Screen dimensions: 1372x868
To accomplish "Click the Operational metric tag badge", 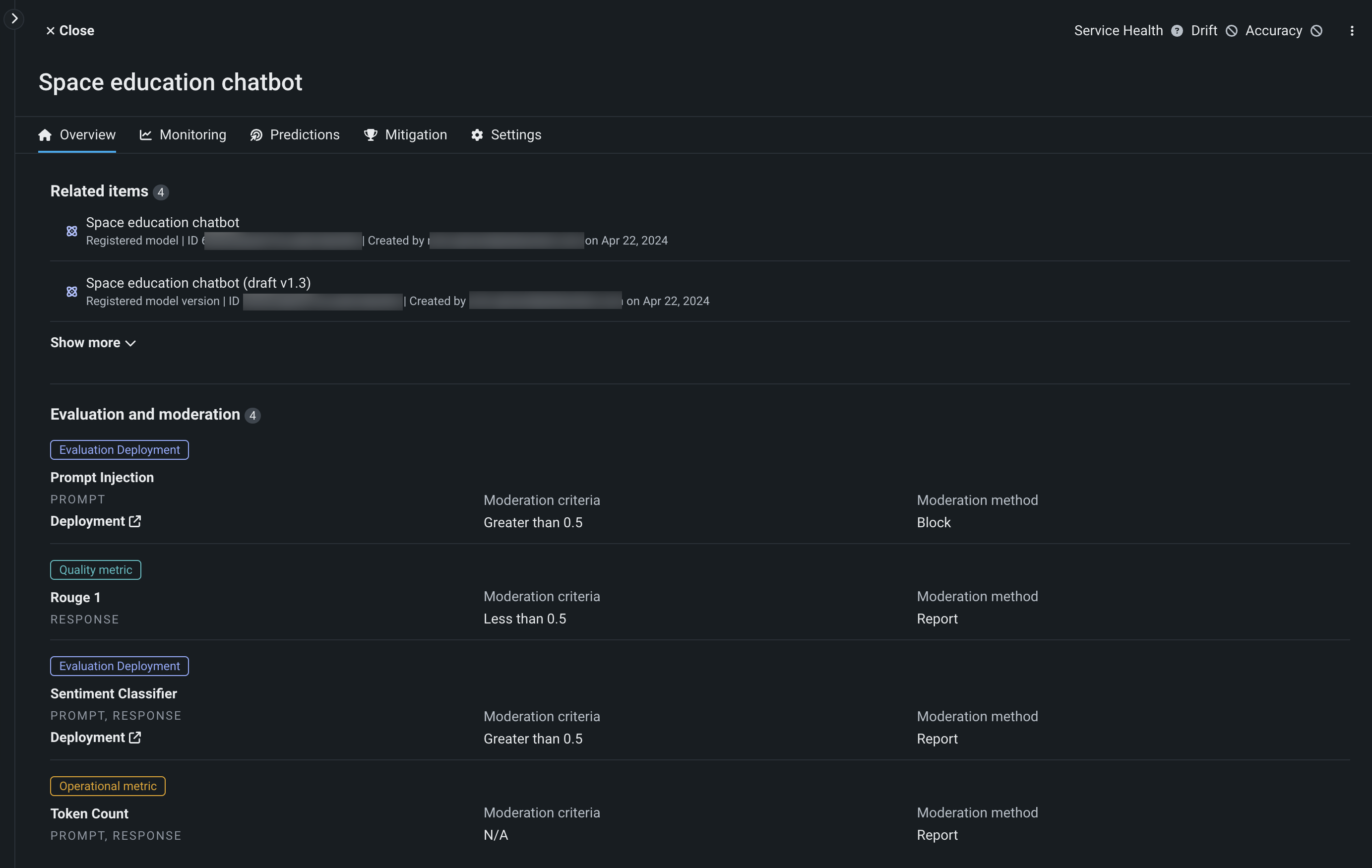I will coord(108,785).
